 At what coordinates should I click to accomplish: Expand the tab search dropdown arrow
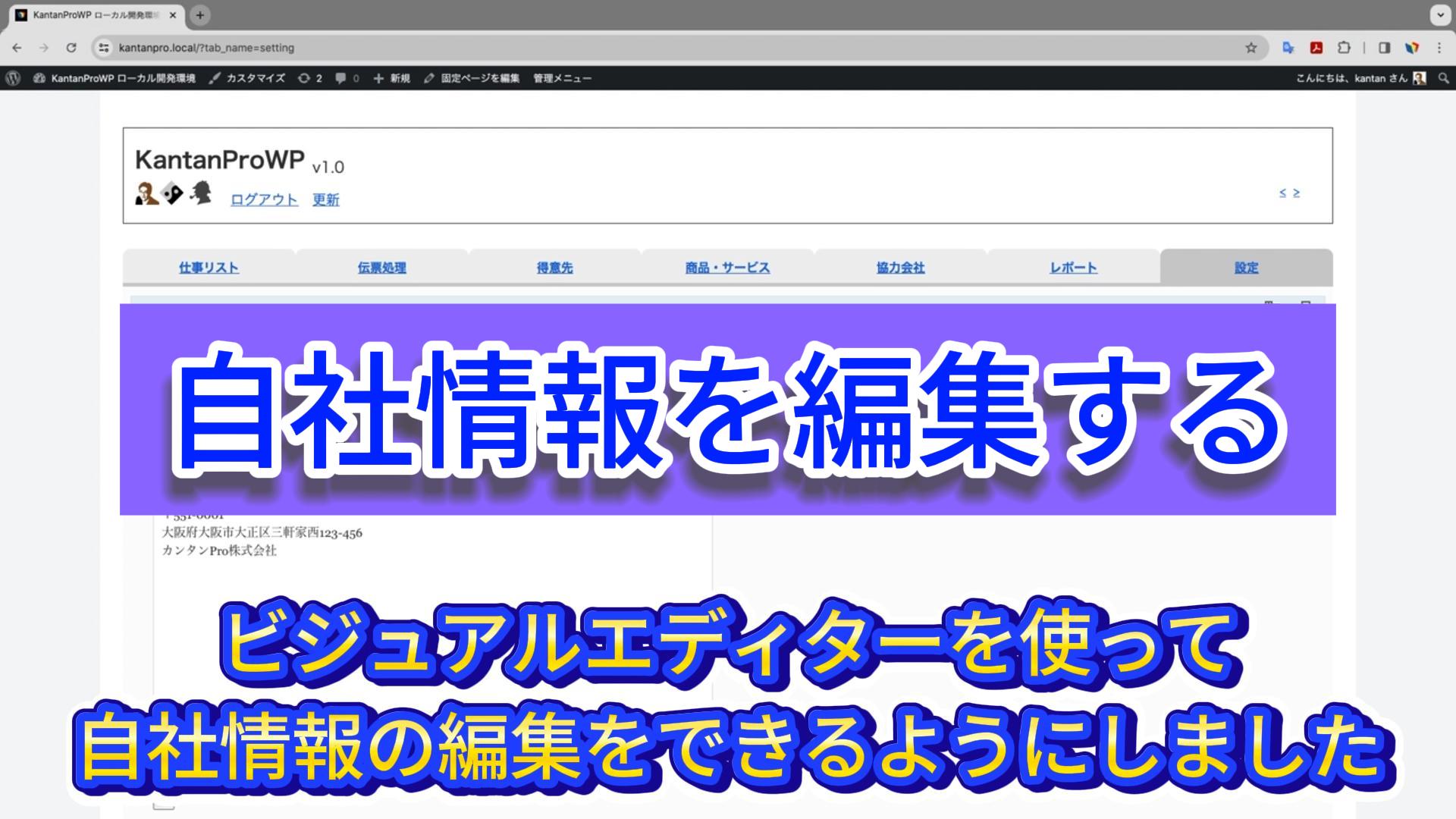(x=1440, y=15)
